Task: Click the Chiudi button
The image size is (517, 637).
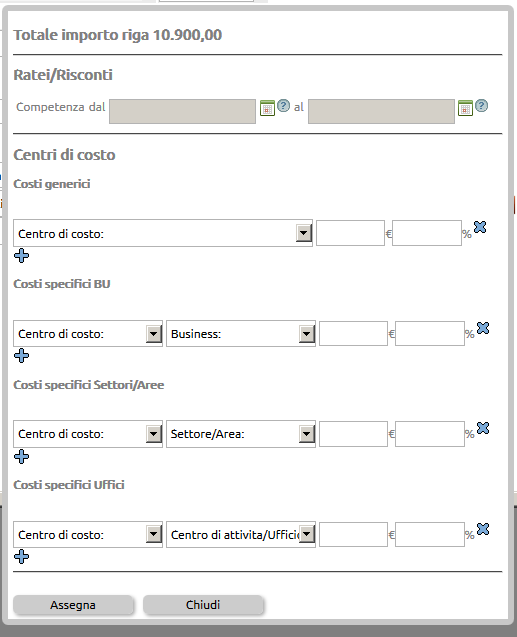Action: (203, 605)
